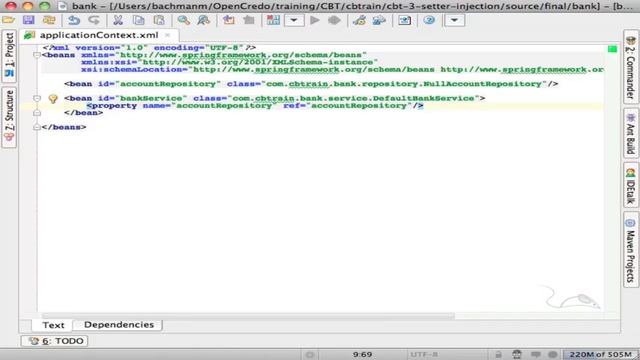Click the 9:69 cursor position indicator

click(x=362, y=354)
